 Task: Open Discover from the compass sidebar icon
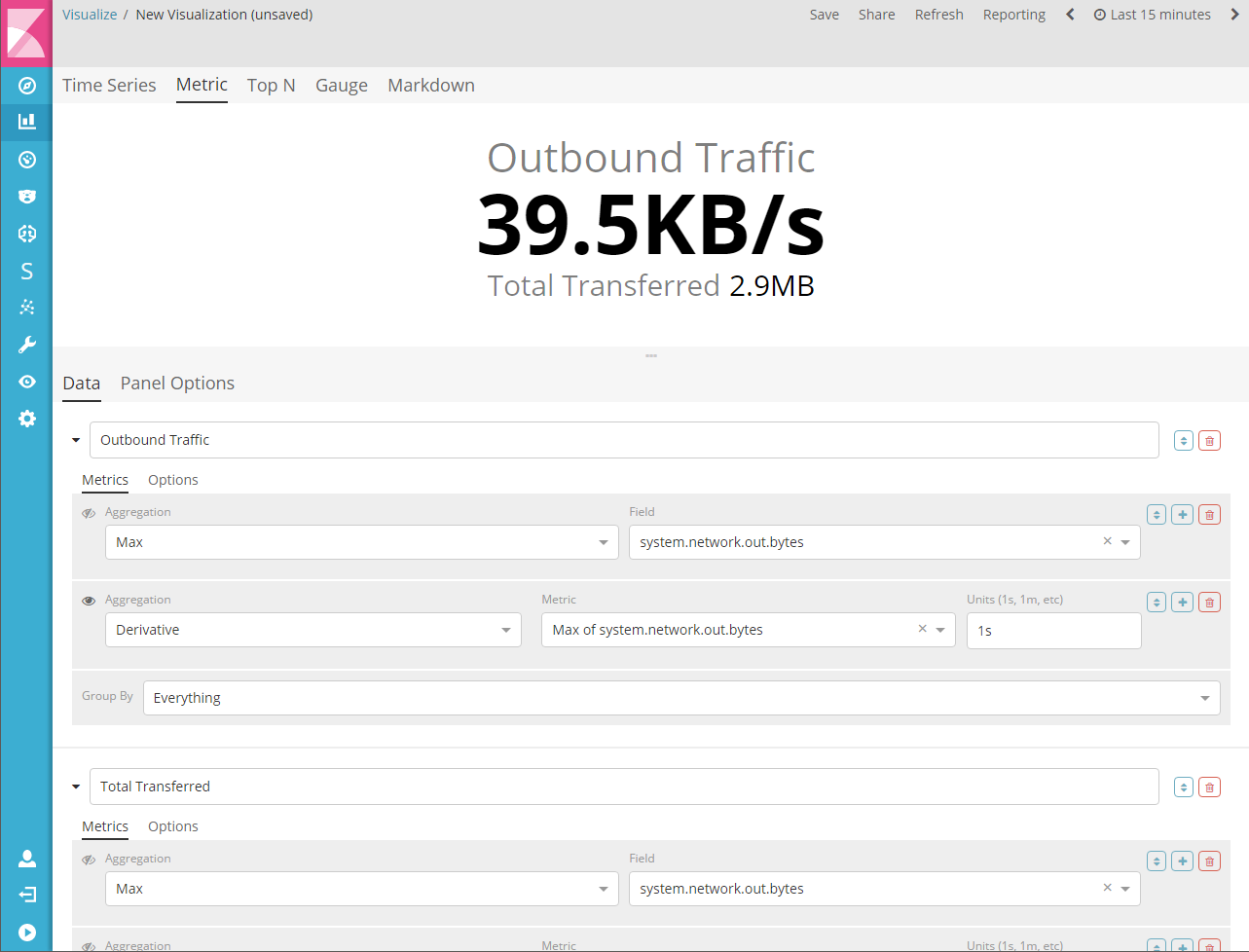click(27, 86)
